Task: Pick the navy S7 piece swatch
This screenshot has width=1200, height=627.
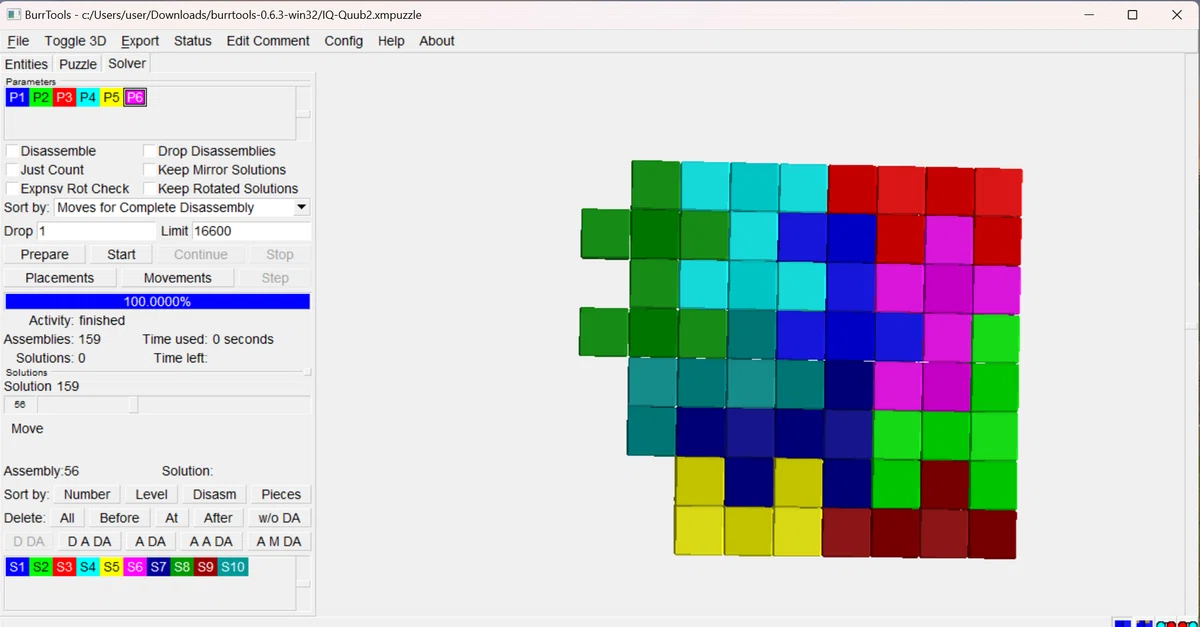Action: 158,567
